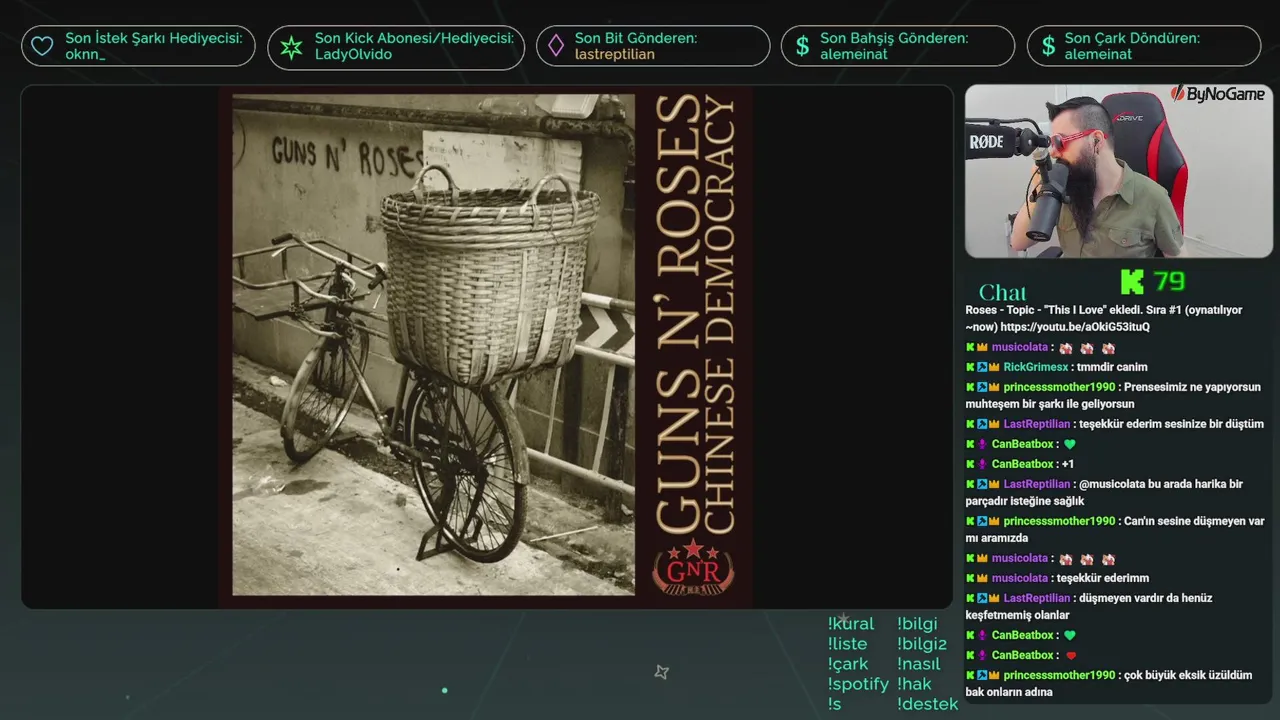The height and width of the screenshot is (720, 1280).
Task: Click the Chinese Democracy album cover
Action: (x=486, y=346)
